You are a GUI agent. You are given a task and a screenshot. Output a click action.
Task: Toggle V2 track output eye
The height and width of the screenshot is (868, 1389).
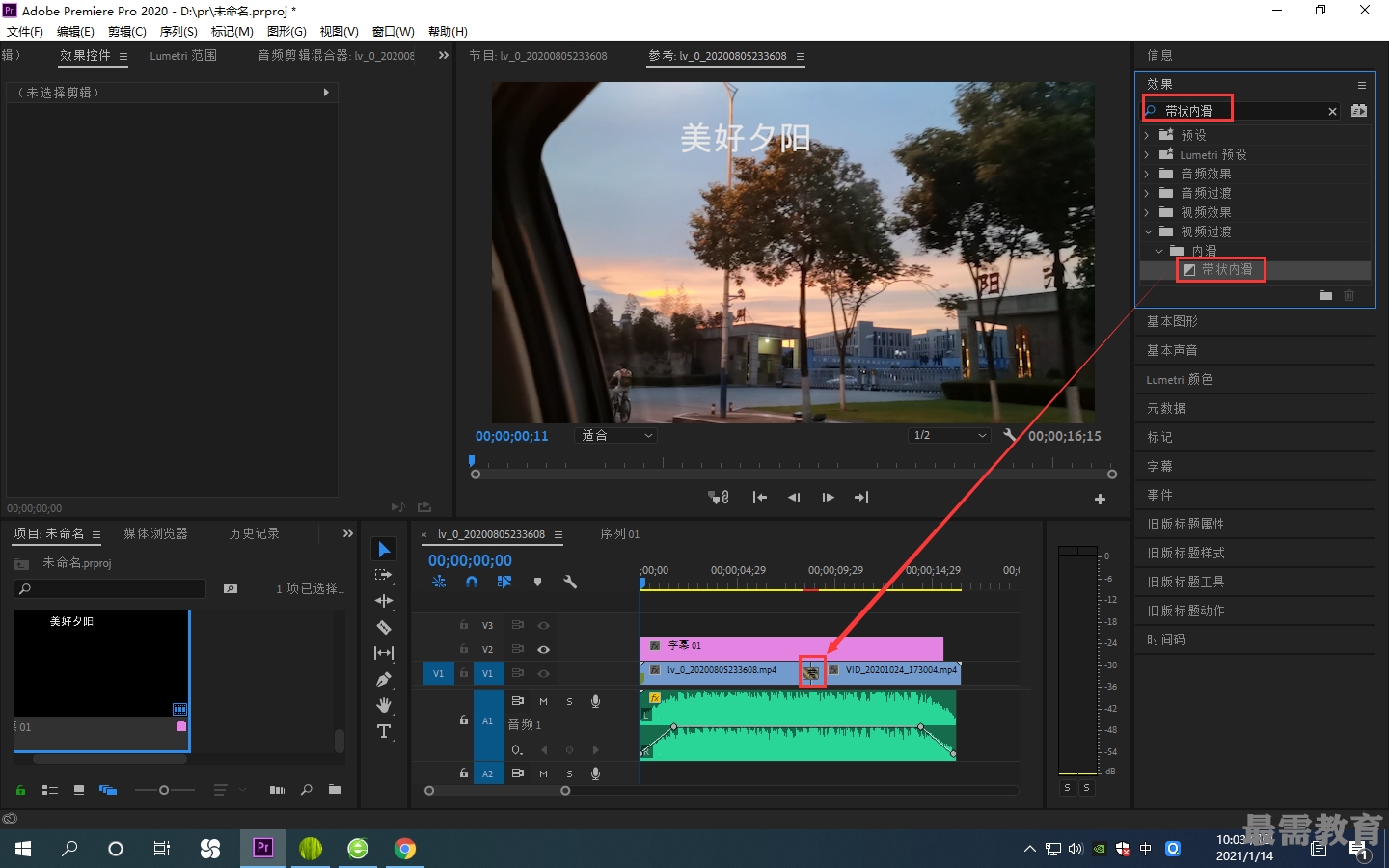tap(543, 649)
